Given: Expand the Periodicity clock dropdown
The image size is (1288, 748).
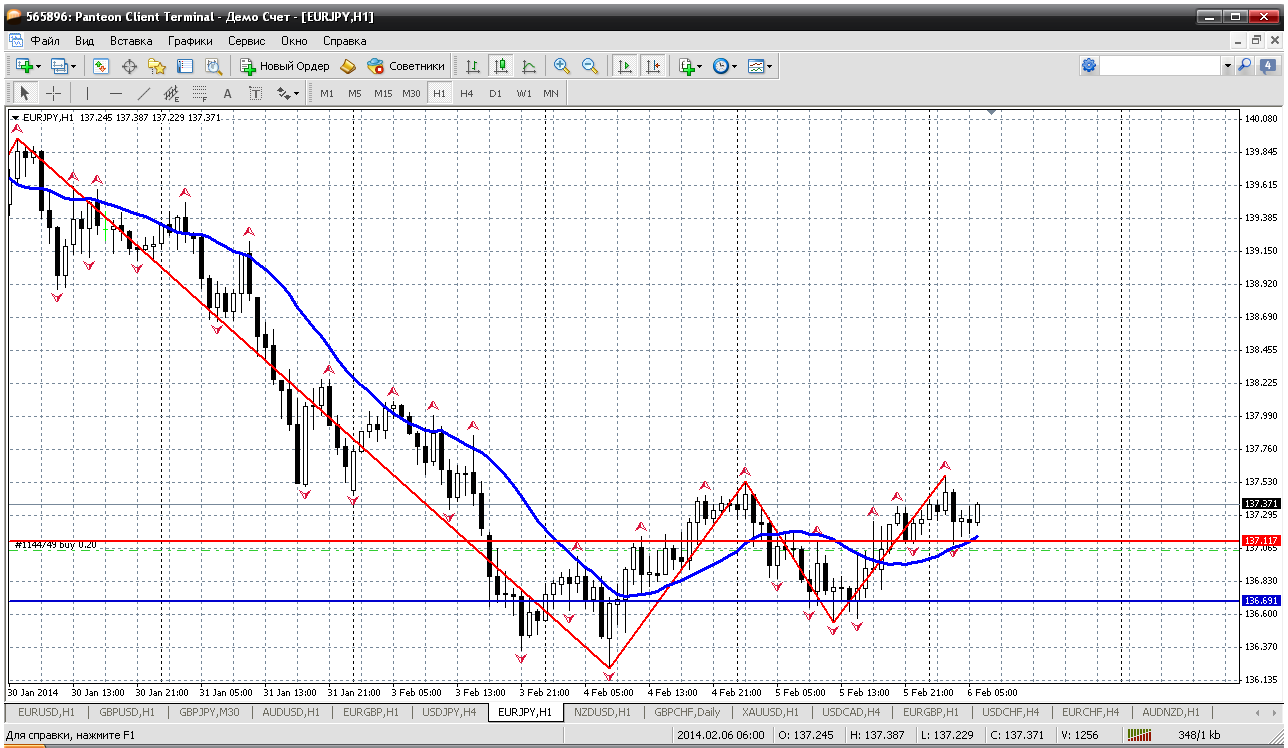Looking at the screenshot, I should (734, 66).
